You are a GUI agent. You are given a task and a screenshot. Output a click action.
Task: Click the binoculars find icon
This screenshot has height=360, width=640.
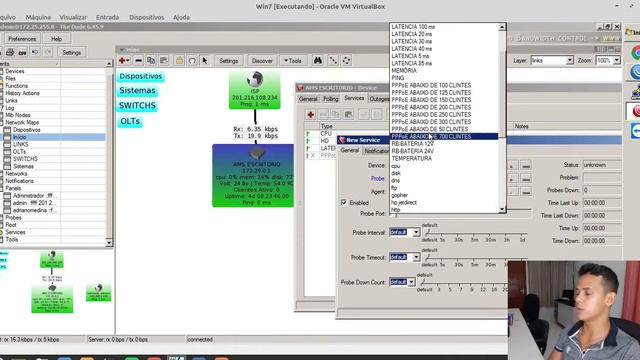pyautogui.click(x=318, y=60)
